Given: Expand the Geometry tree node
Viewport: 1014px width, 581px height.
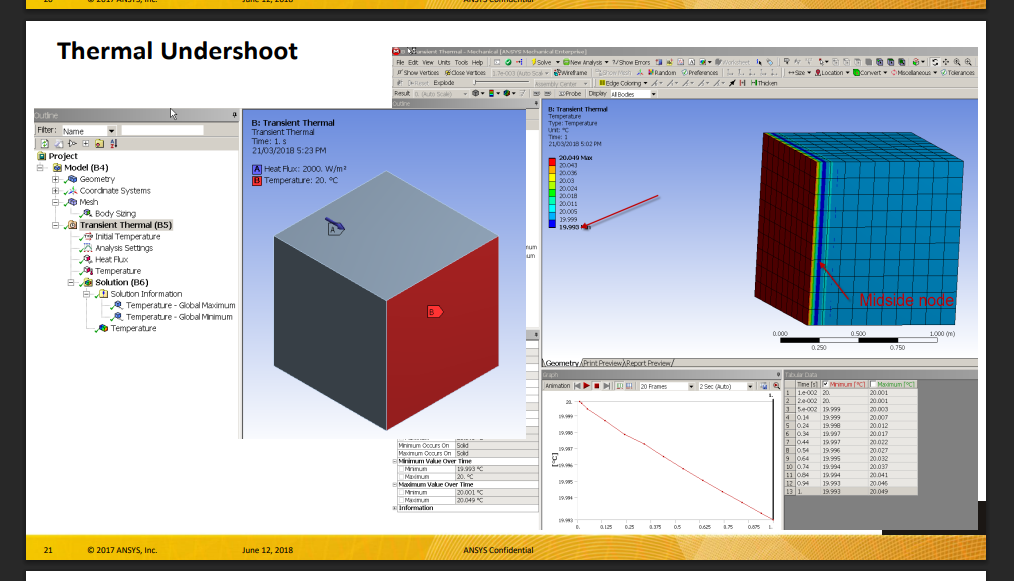Looking at the screenshot, I should tap(56, 179).
